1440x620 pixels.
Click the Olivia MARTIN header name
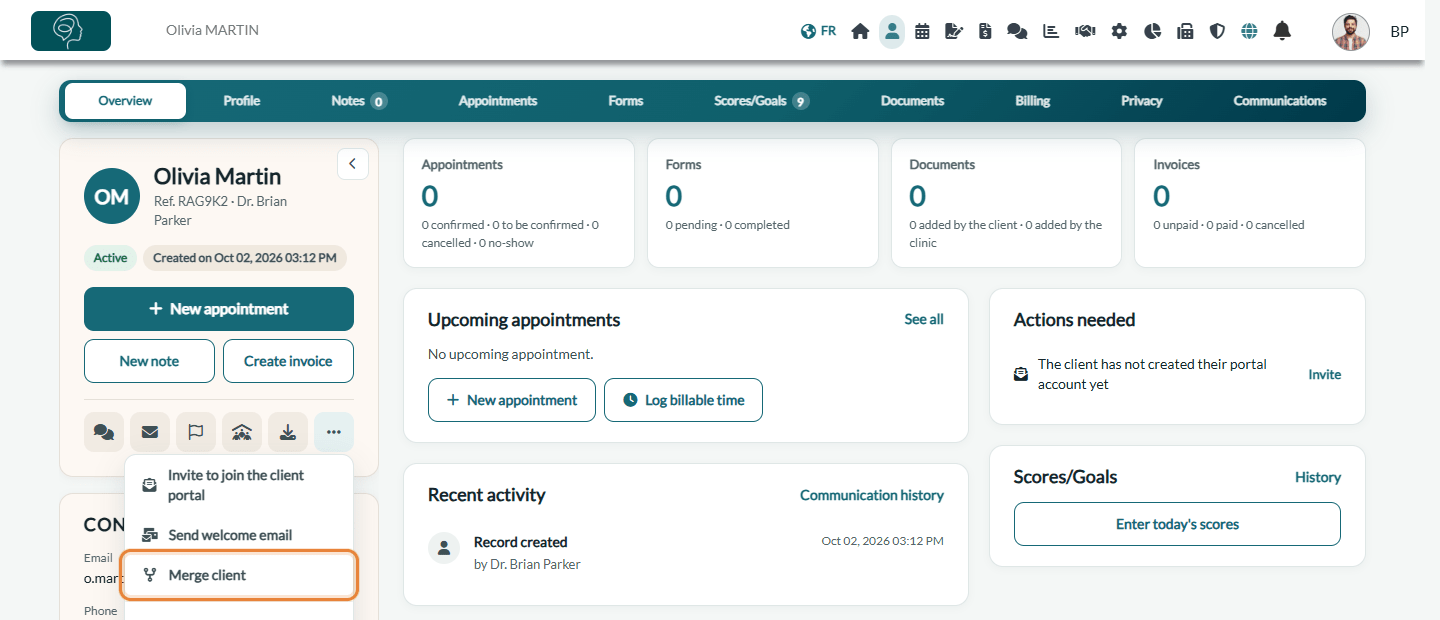click(212, 30)
